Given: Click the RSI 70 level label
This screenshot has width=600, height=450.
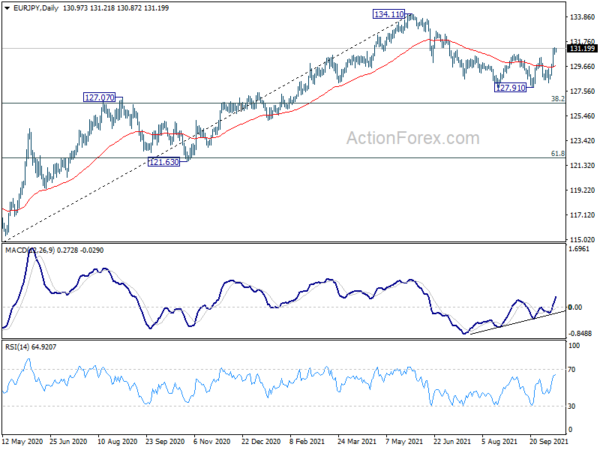Looking at the screenshot, I should 572,370.
